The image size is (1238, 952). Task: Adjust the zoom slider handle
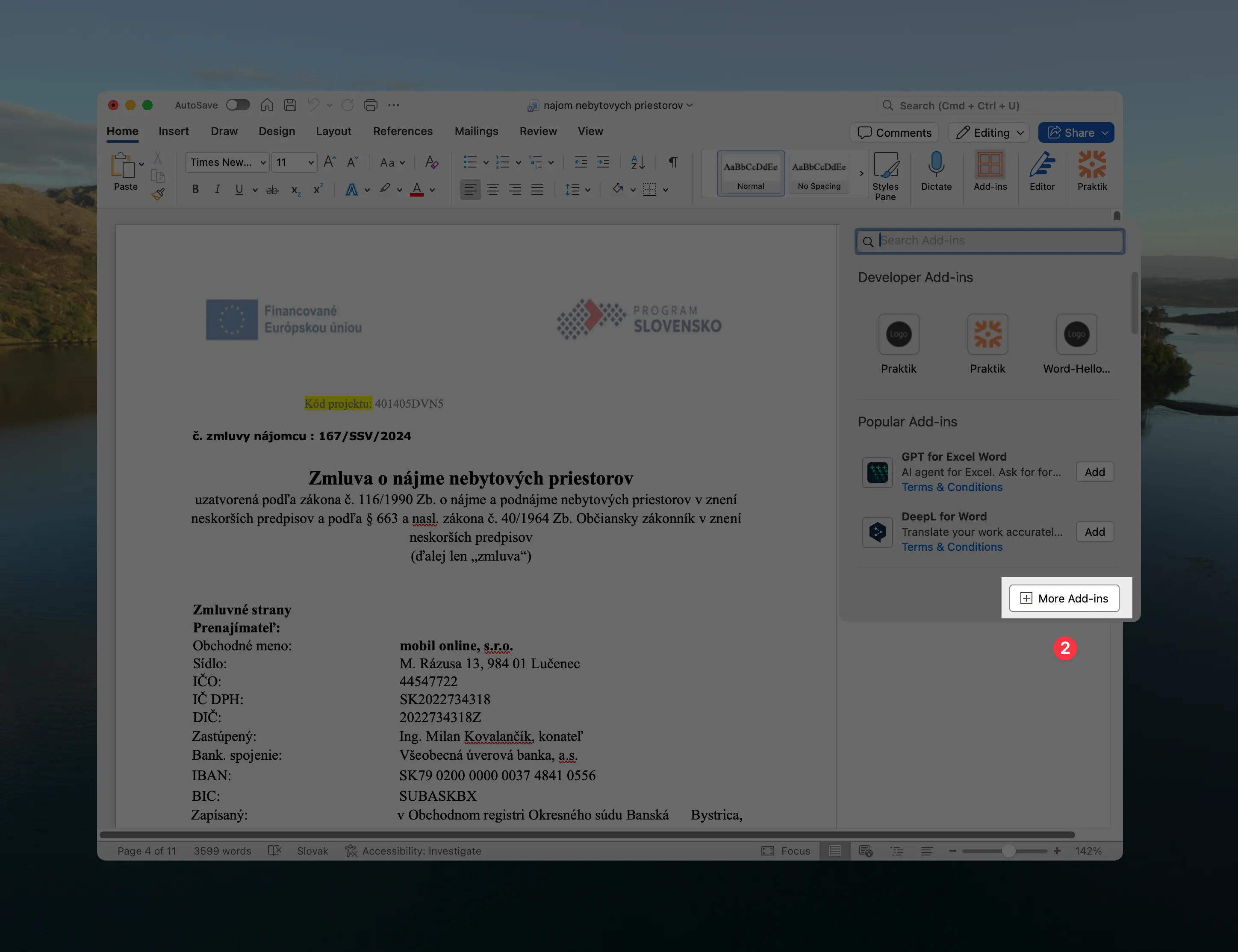(x=1008, y=851)
